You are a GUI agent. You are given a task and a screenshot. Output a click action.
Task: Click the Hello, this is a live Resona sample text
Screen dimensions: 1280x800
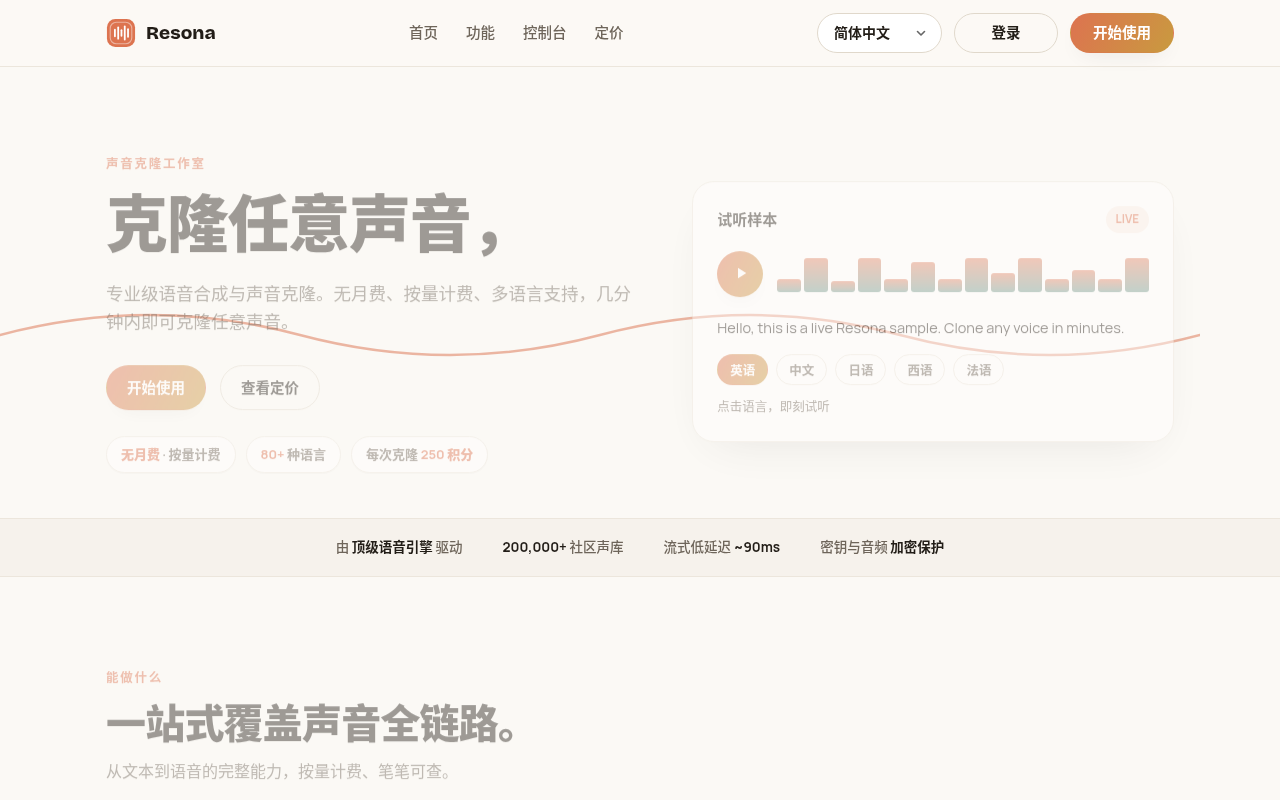point(920,328)
